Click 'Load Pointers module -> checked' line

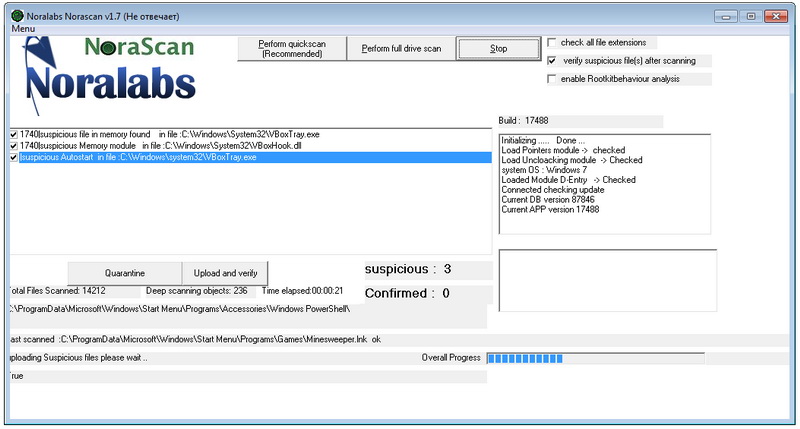563,150
